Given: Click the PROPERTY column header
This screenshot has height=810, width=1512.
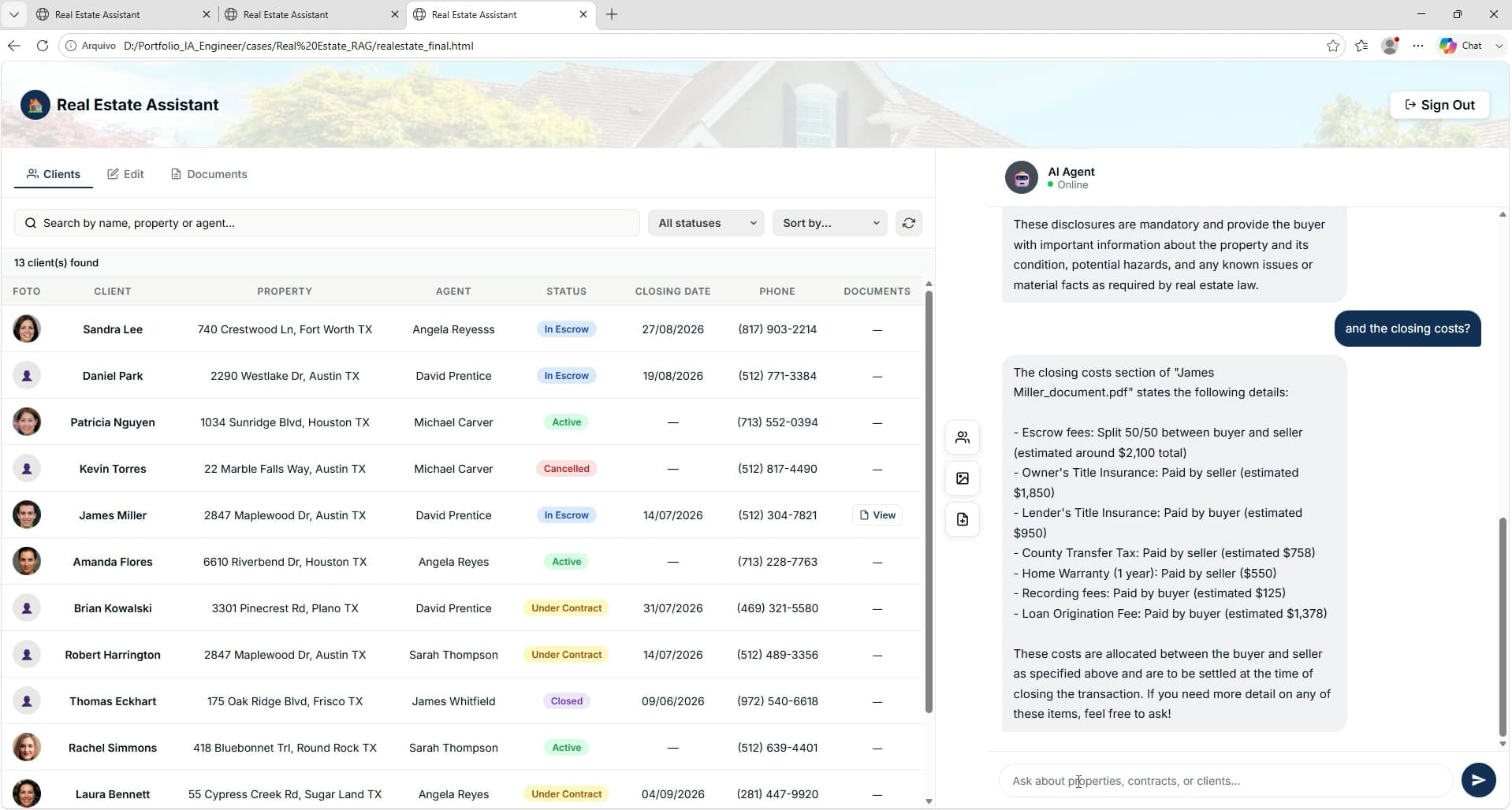Looking at the screenshot, I should [x=285, y=291].
